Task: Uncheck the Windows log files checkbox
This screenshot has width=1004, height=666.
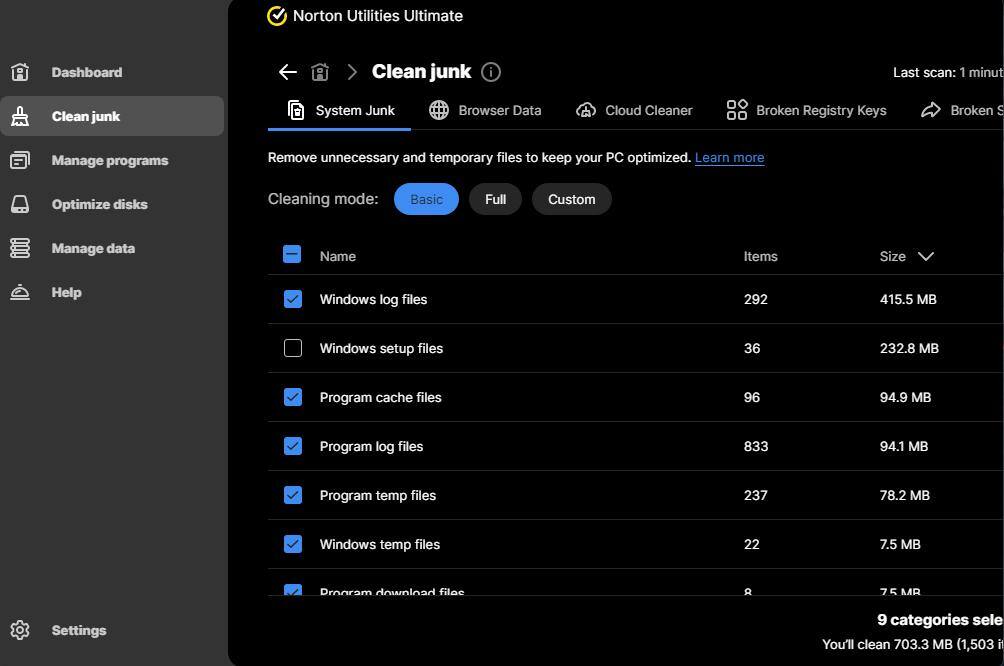Action: 293,299
